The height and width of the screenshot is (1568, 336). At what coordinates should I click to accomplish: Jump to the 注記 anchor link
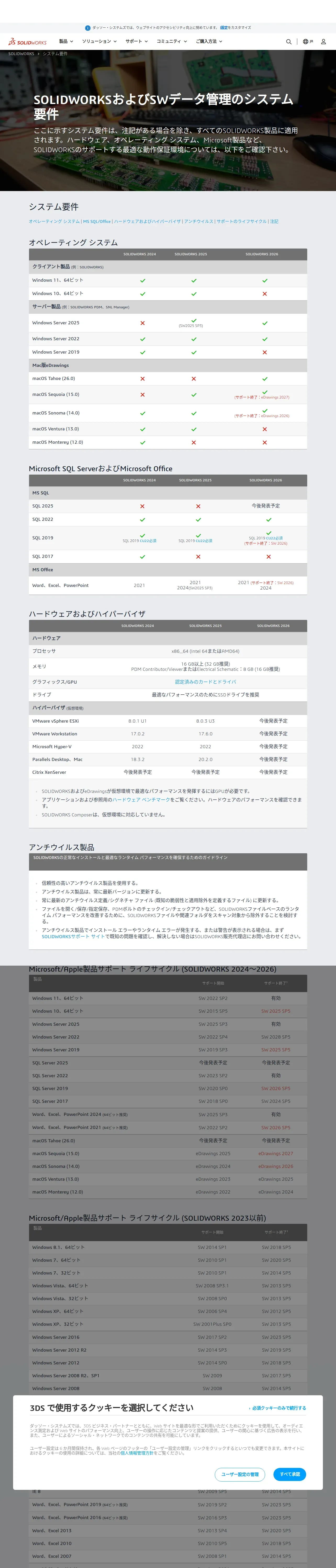[275, 222]
